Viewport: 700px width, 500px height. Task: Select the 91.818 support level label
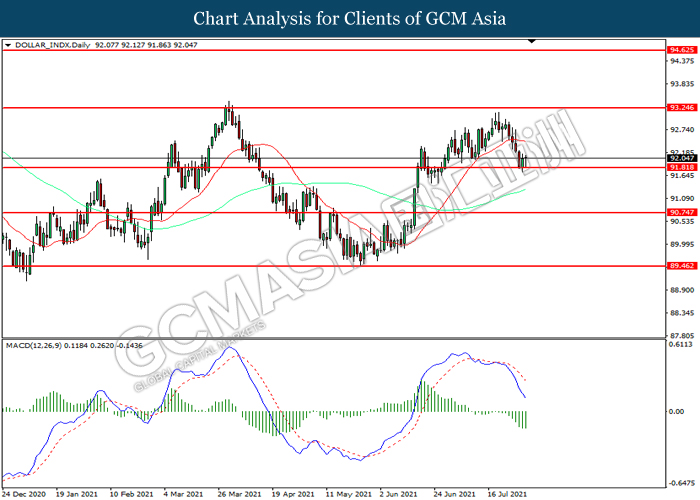click(x=682, y=167)
